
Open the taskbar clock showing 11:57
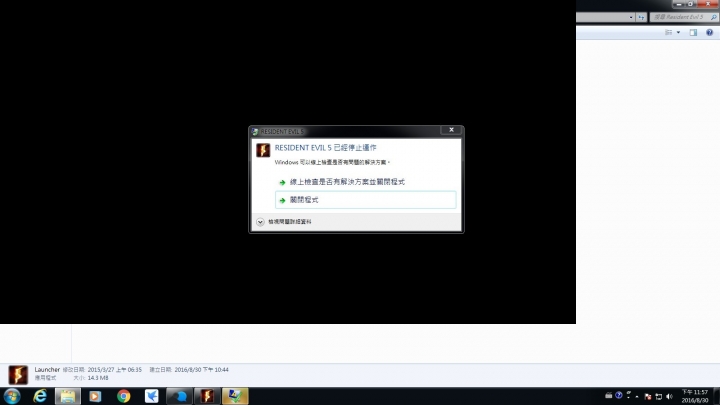(695, 396)
